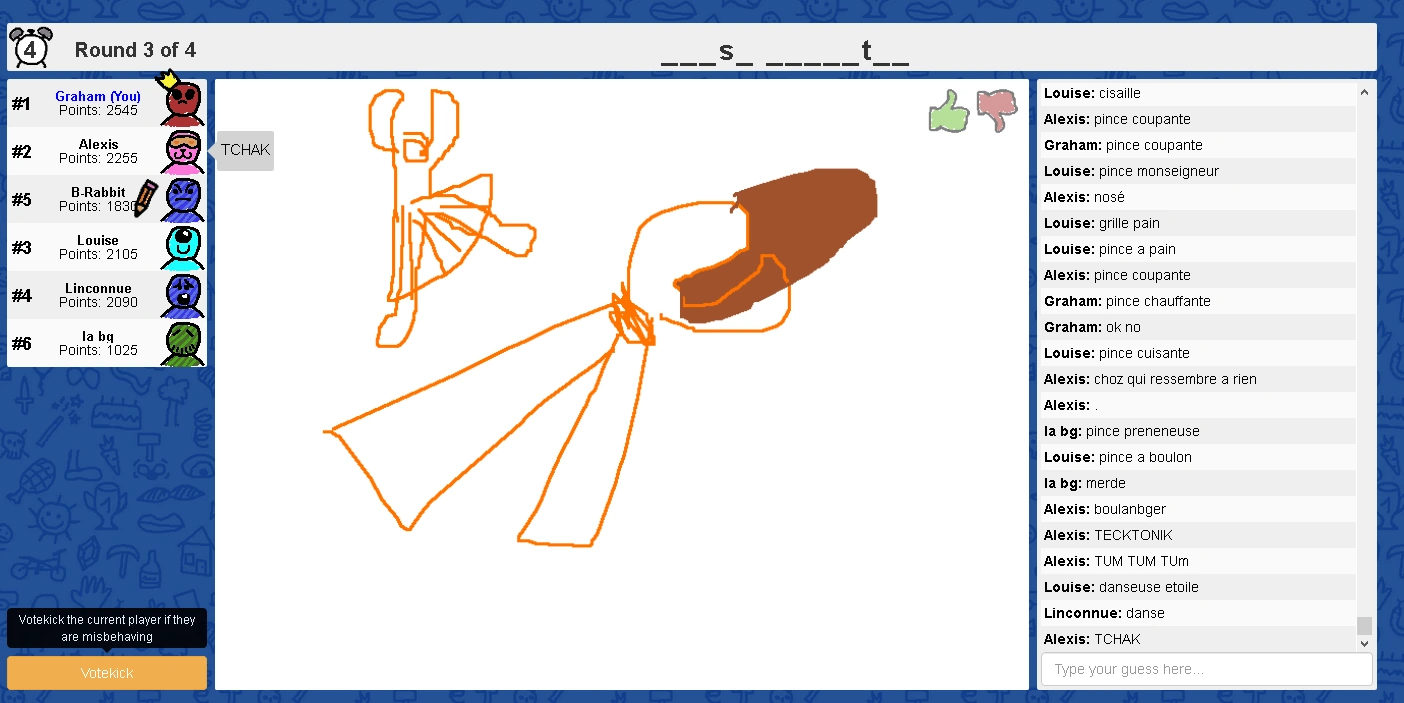The width and height of the screenshot is (1404, 703).
Task: Click Louise's cyan one-eyed avatar
Action: (x=183, y=248)
